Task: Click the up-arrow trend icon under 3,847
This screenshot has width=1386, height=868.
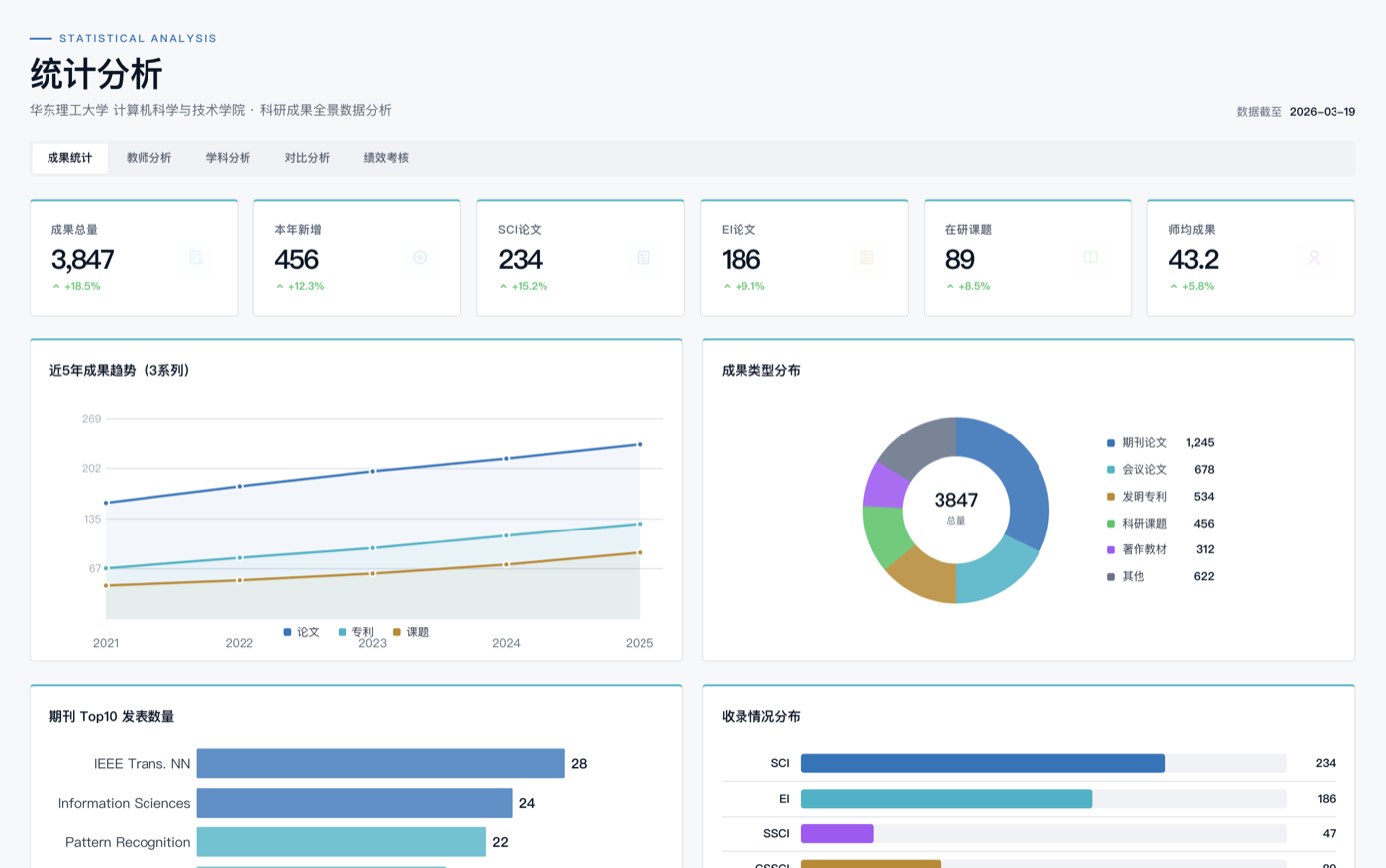Action: tap(56, 287)
